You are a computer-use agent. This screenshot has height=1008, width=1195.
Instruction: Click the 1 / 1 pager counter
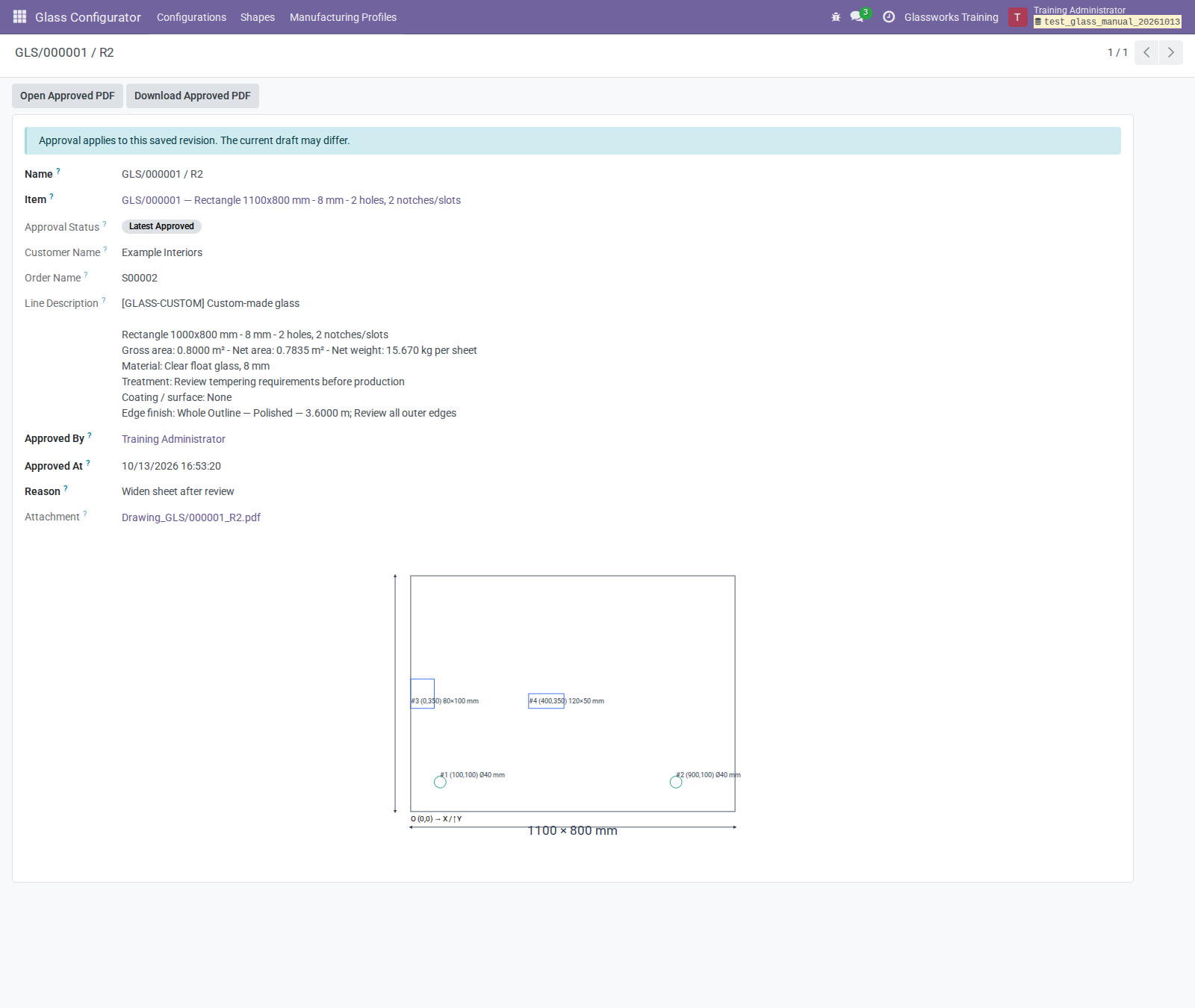tap(1117, 52)
